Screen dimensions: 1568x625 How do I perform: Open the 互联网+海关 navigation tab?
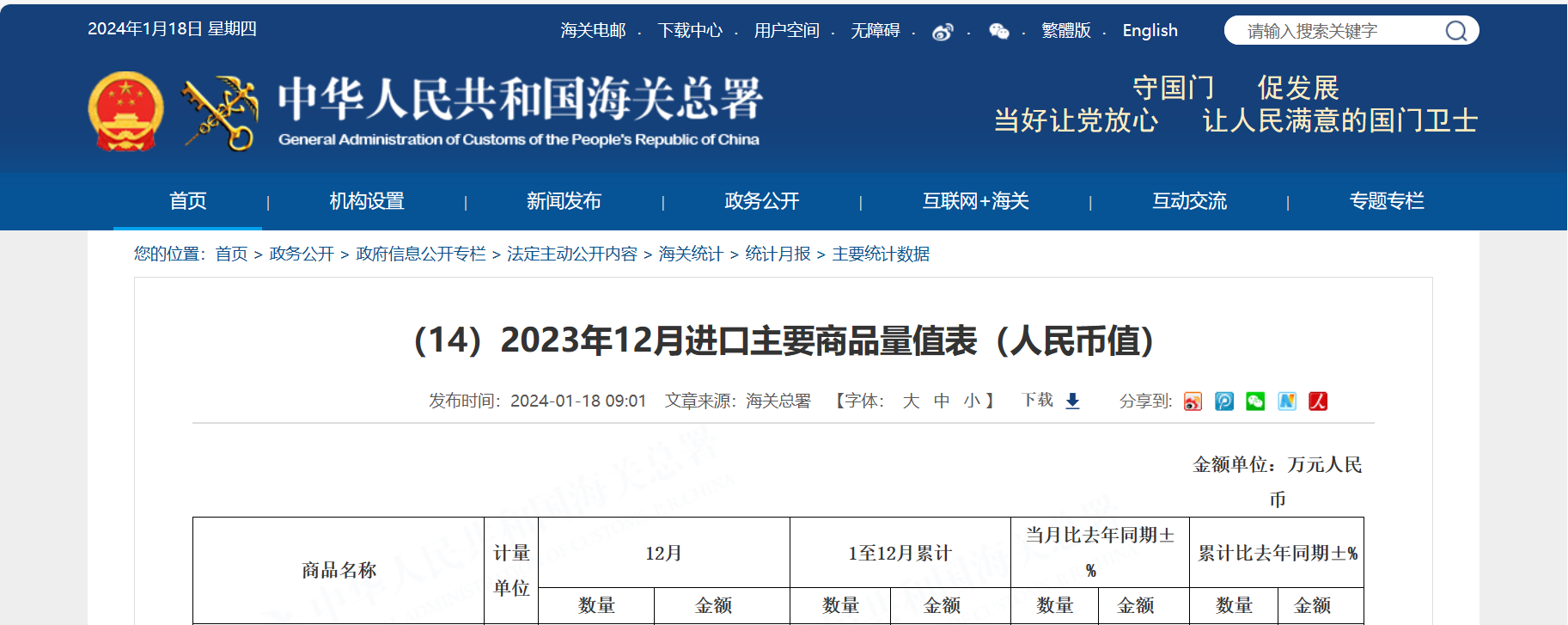[975, 201]
